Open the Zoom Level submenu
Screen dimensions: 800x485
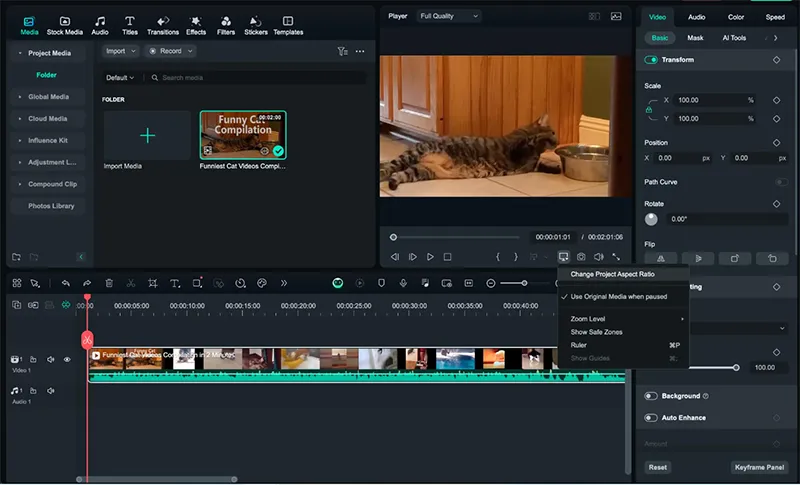click(x=623, y=319)
